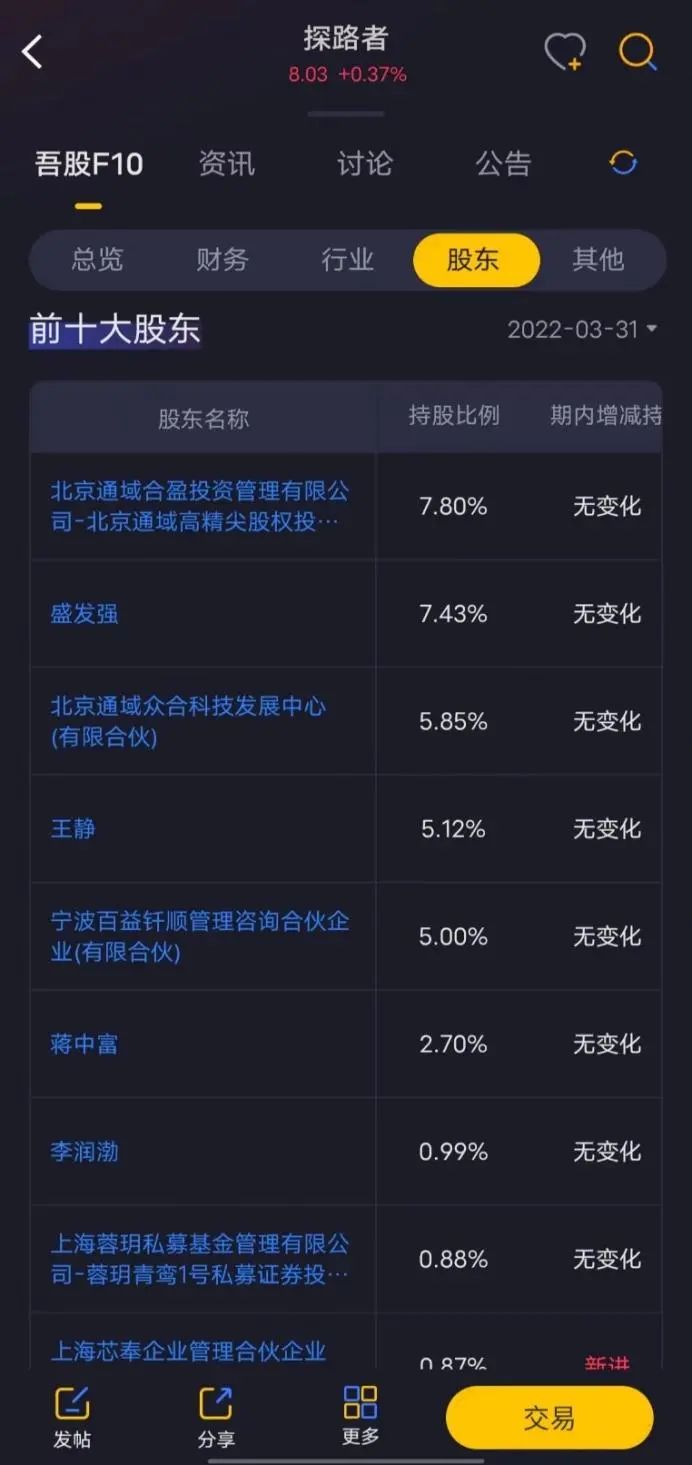Select the 其他 segment
Viewport: 692px width, 1465px height.
[598, 260]
